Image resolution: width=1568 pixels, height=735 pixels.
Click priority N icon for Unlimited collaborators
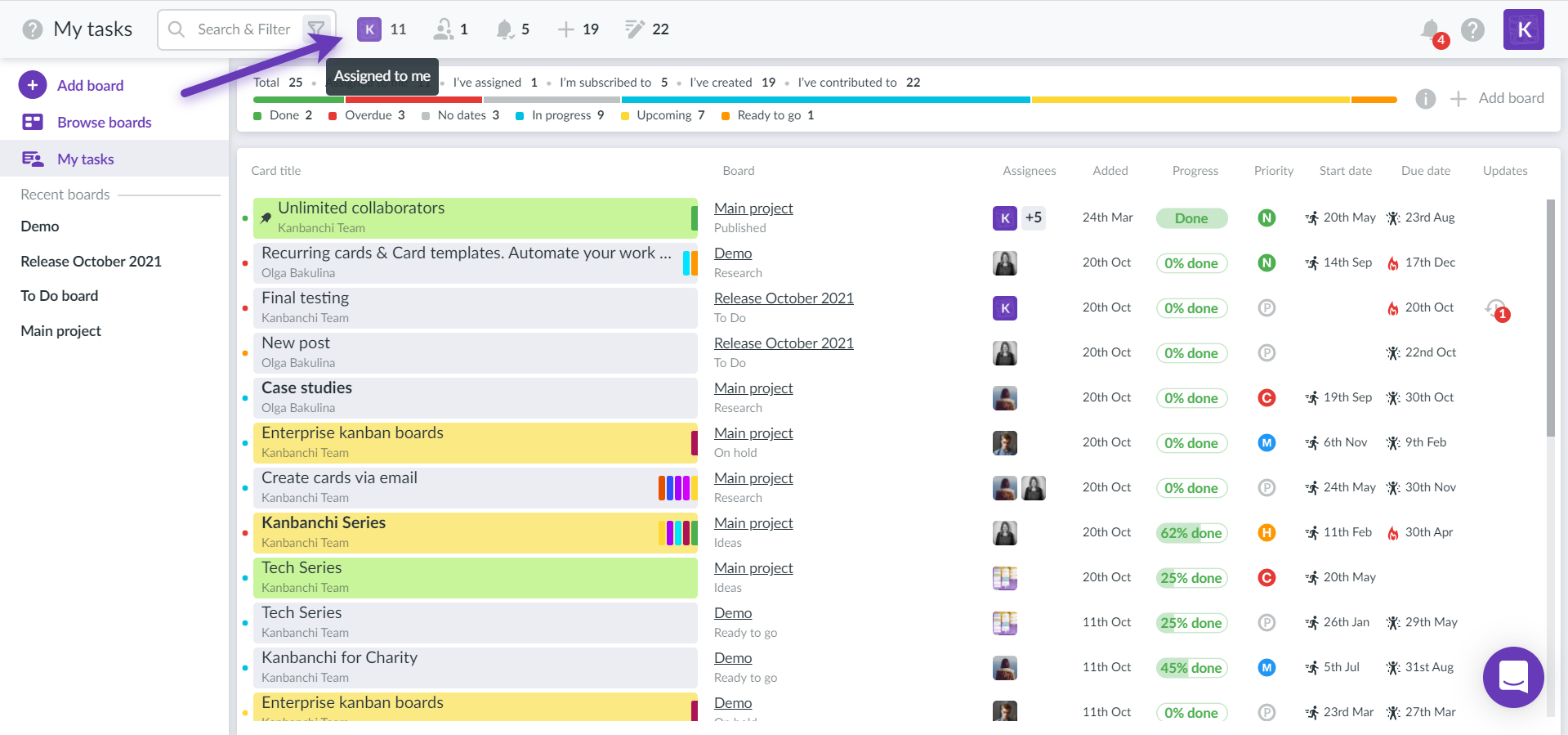coord(1266,217)
